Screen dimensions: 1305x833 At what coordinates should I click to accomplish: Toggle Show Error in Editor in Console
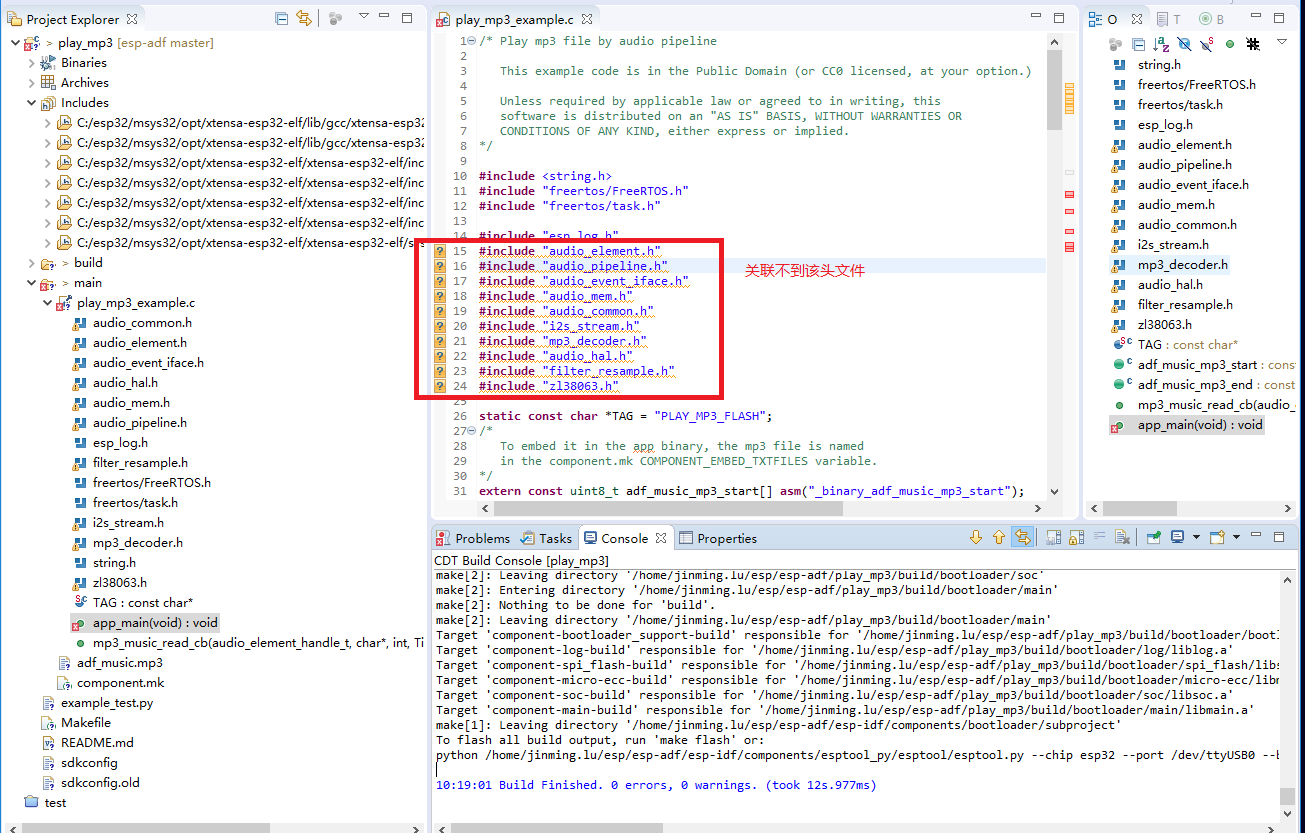coord(1022,537)
